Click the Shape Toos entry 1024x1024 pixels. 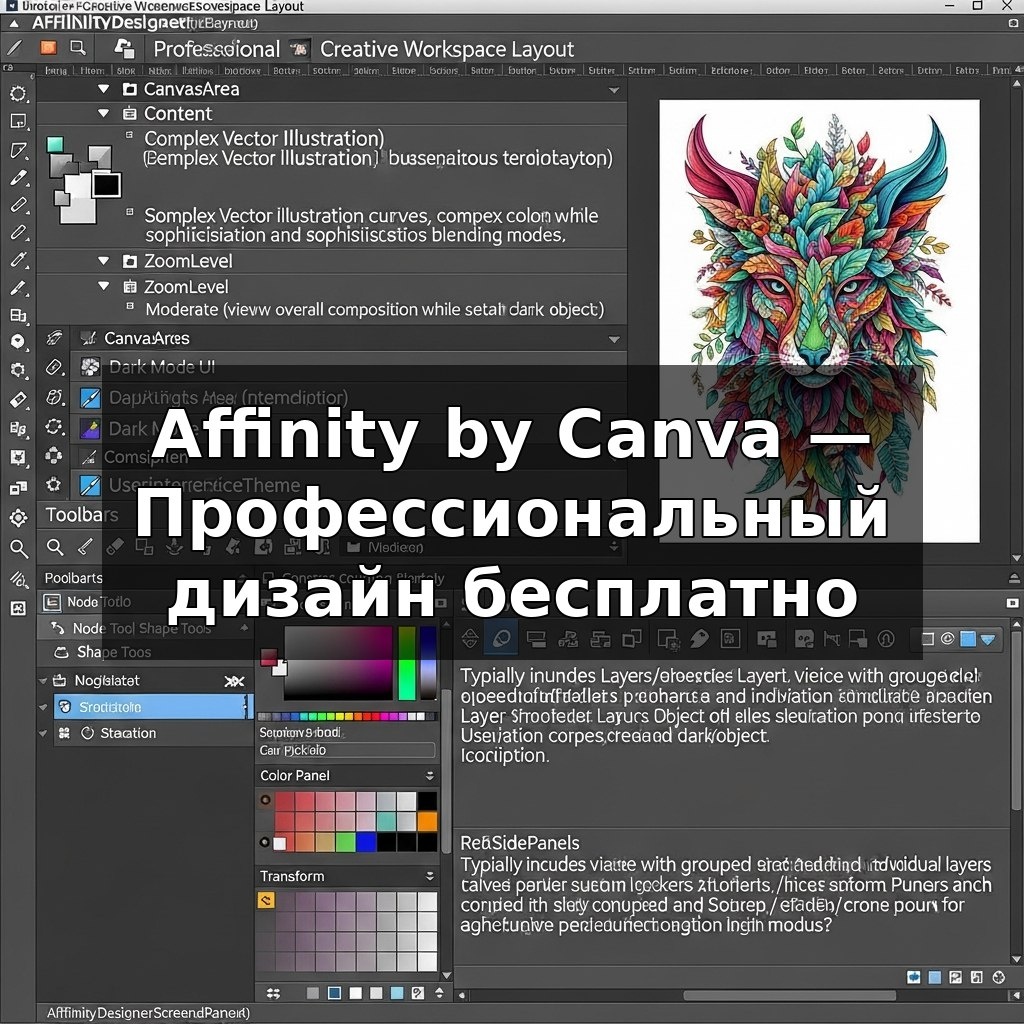click(114, 652)
